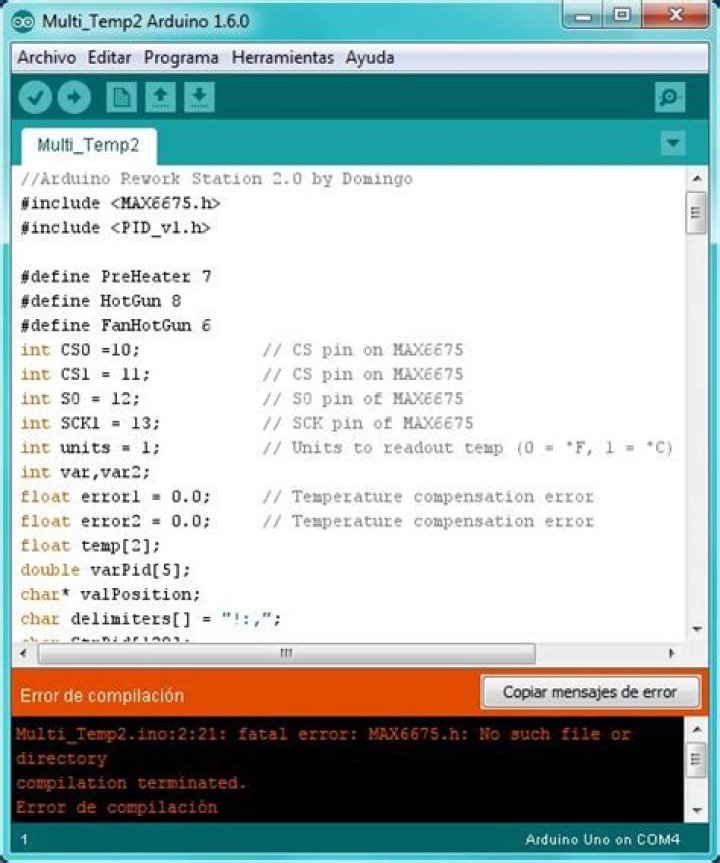Click the maximize window button
Screen dimensions: 720x863
pyautogui.click(x=622, y=14)
